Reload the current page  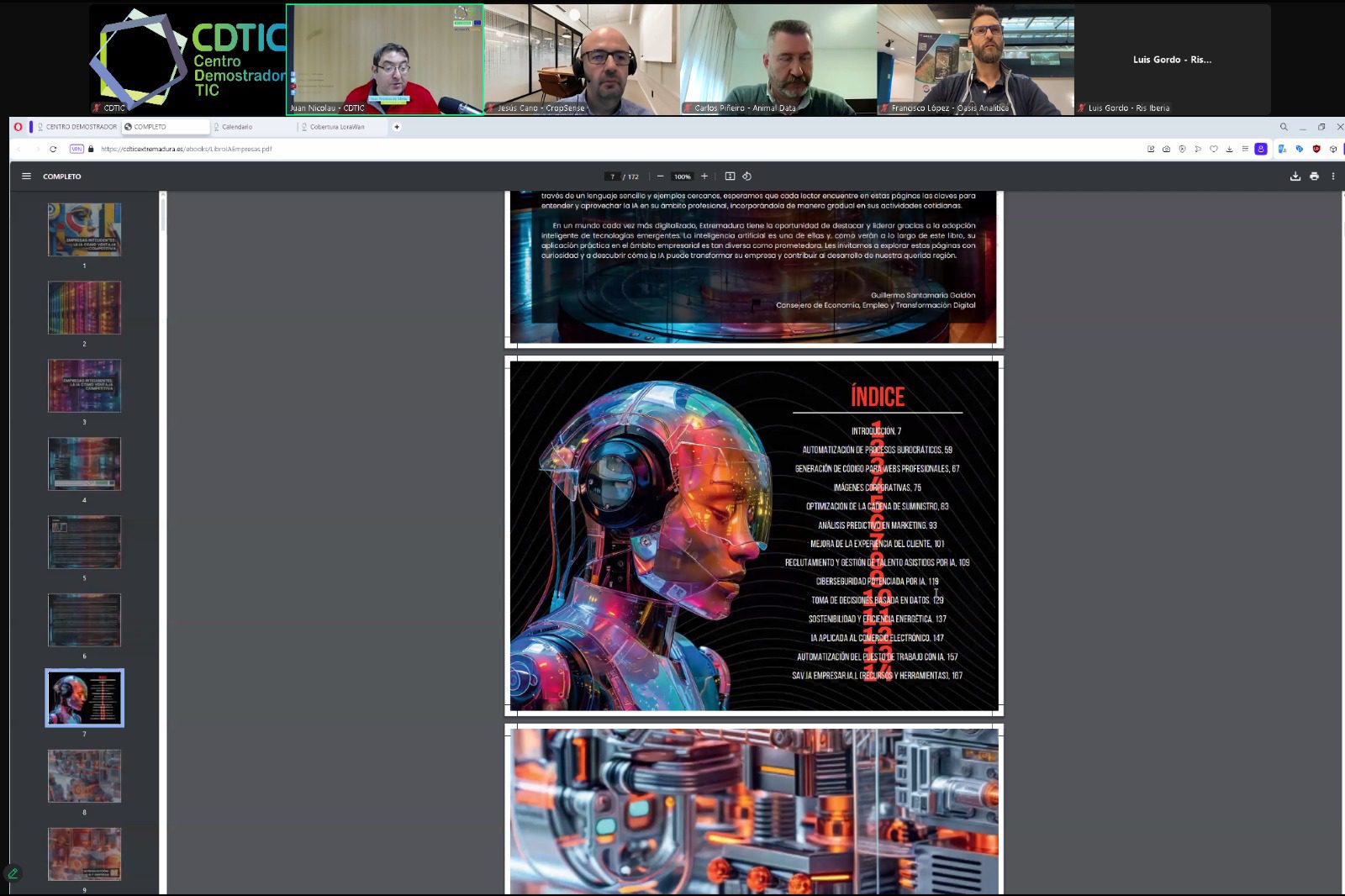[x=53, y=149]
